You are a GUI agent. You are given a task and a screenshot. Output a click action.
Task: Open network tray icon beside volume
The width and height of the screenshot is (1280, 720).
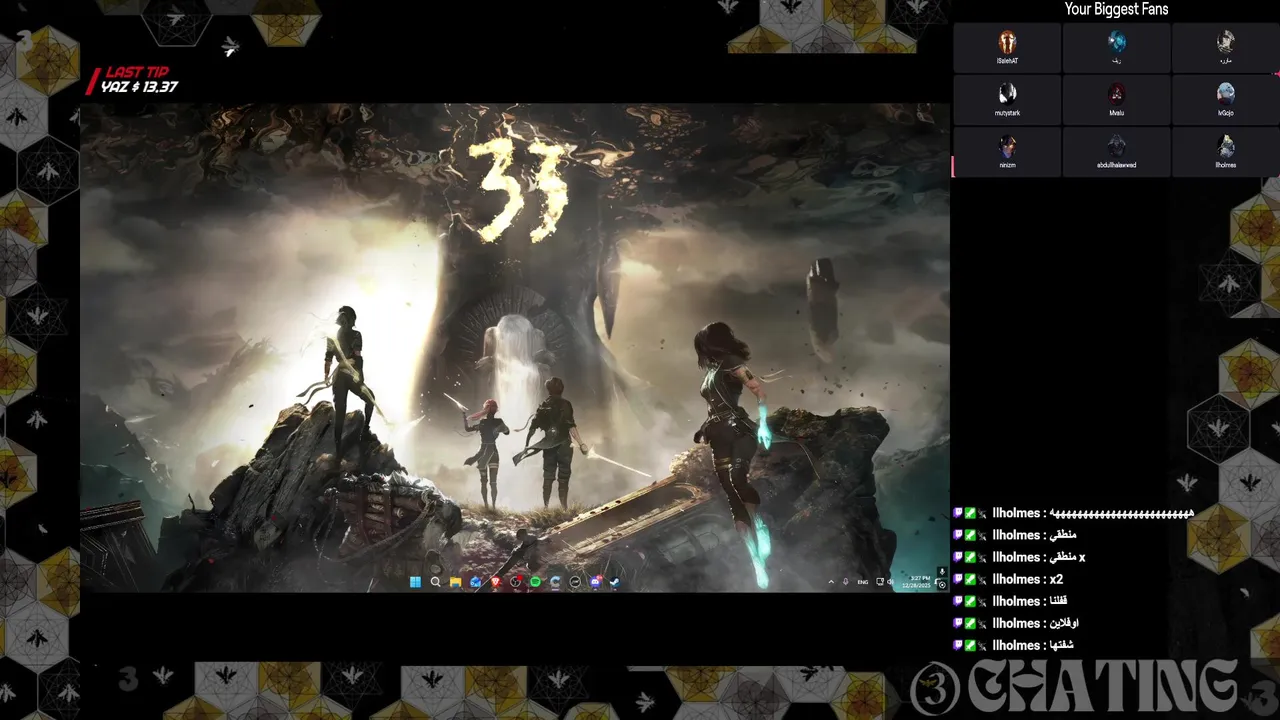[880, 582]
